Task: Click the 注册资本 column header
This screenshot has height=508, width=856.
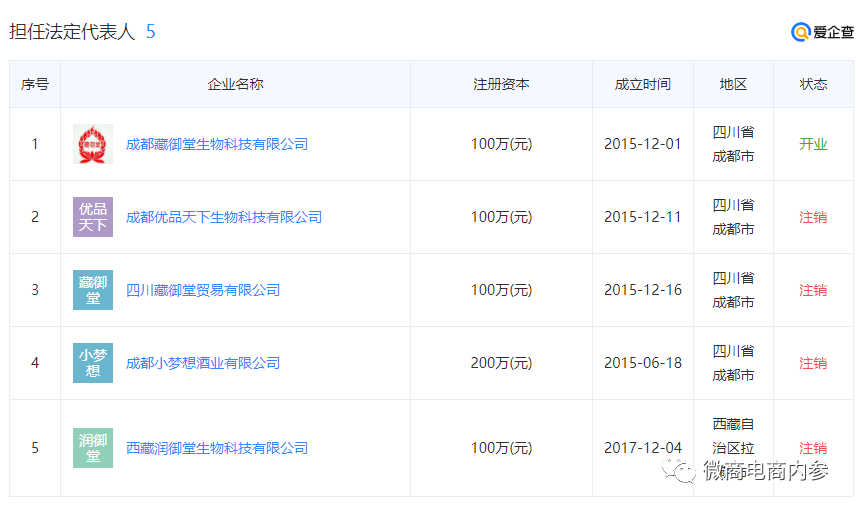Action: pyautogui.click(x=501, y=84)
